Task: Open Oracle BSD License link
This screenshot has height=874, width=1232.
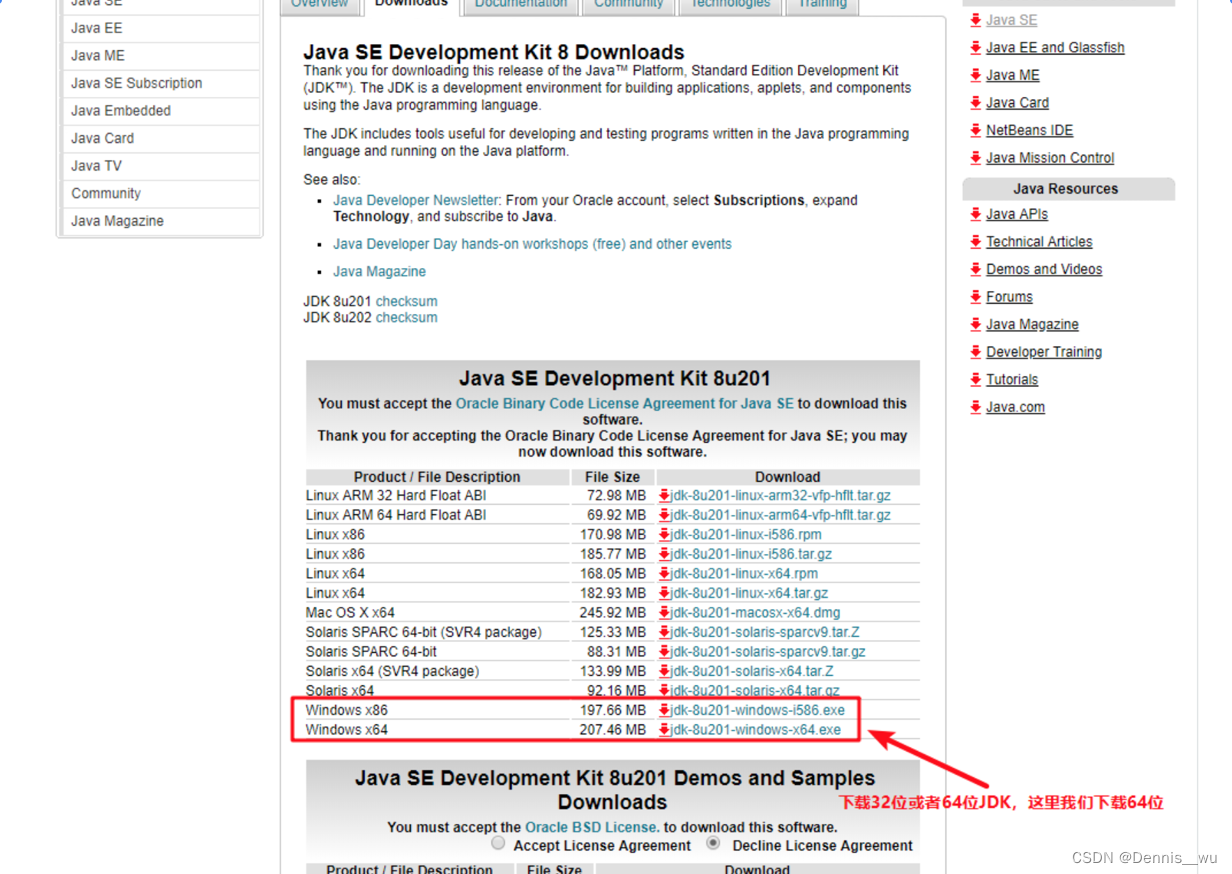Action: 592,827
